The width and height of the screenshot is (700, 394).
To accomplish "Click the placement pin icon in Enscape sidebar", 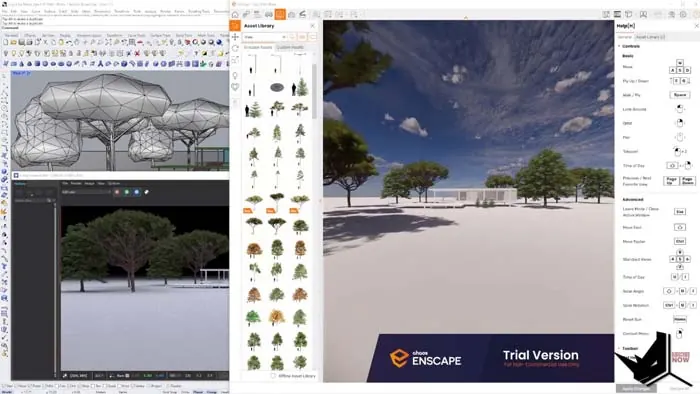I will click(235, 76).
